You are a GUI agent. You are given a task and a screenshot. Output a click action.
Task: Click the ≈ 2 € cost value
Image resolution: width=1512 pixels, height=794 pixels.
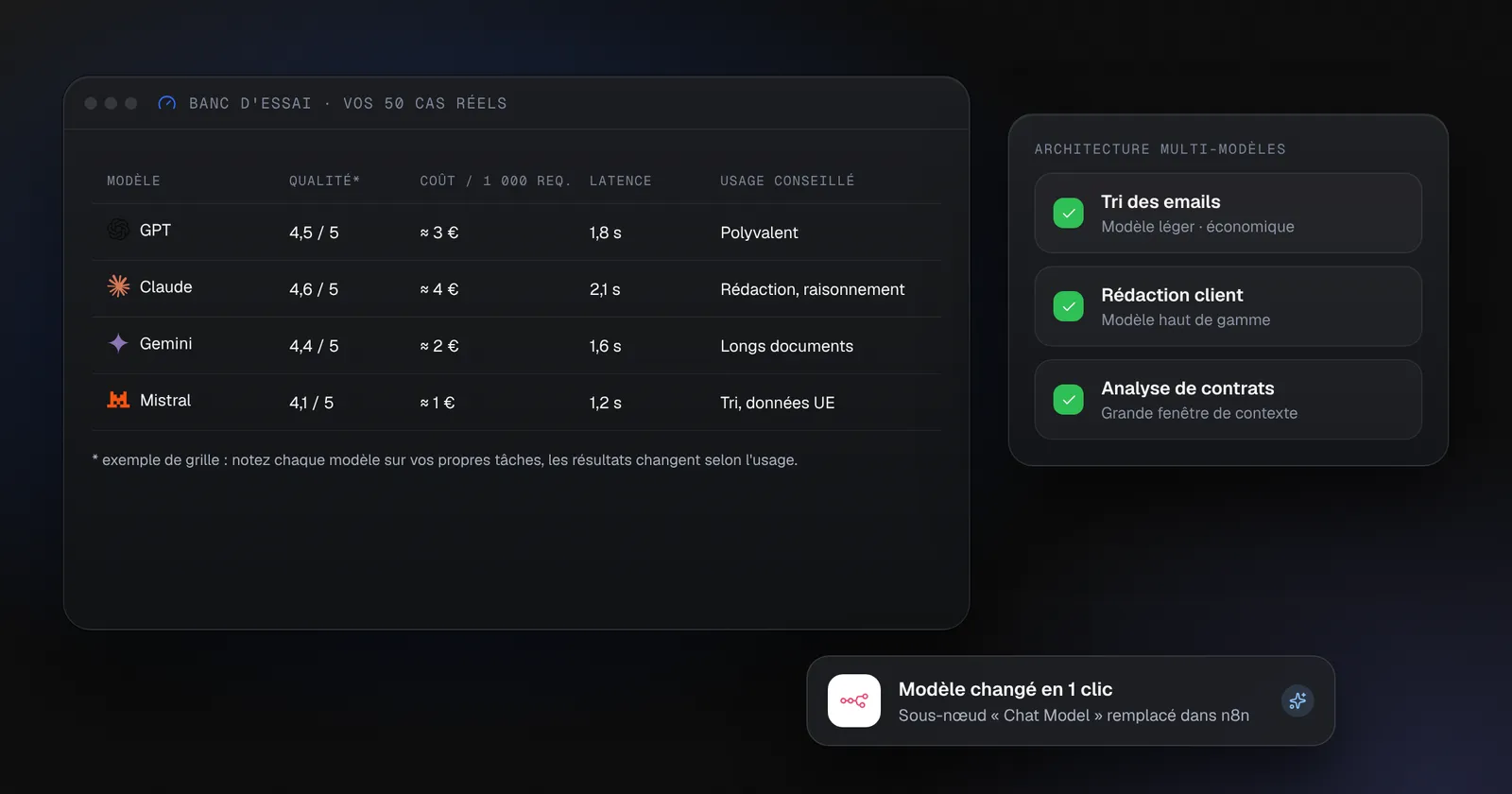pos(439,346)
